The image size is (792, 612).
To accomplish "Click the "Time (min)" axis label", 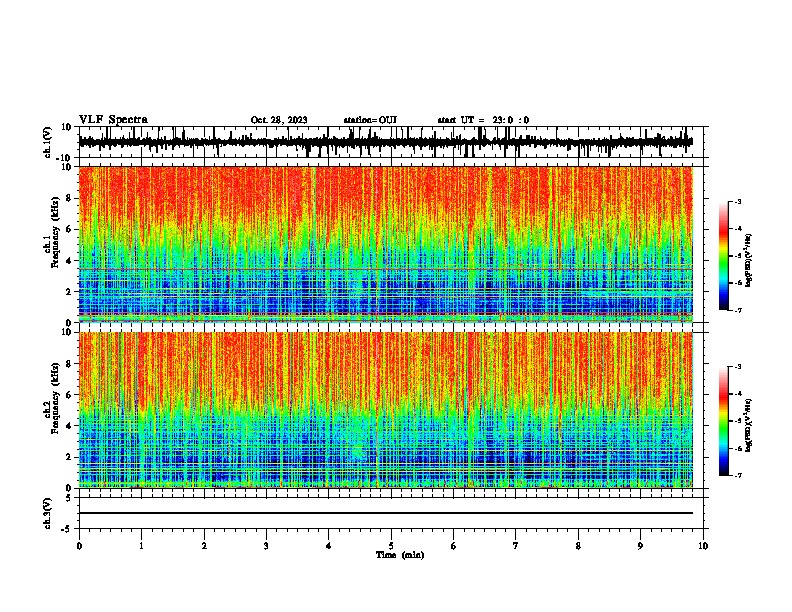I will pos(400,555).
